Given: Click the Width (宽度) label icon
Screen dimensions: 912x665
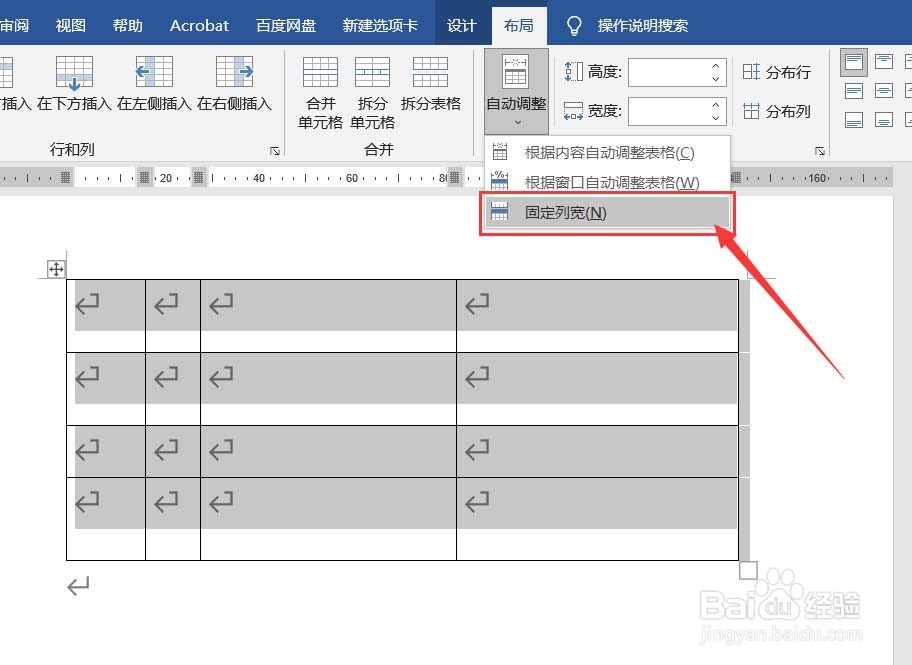Looking at the screenshot, I should pos(573,111).
